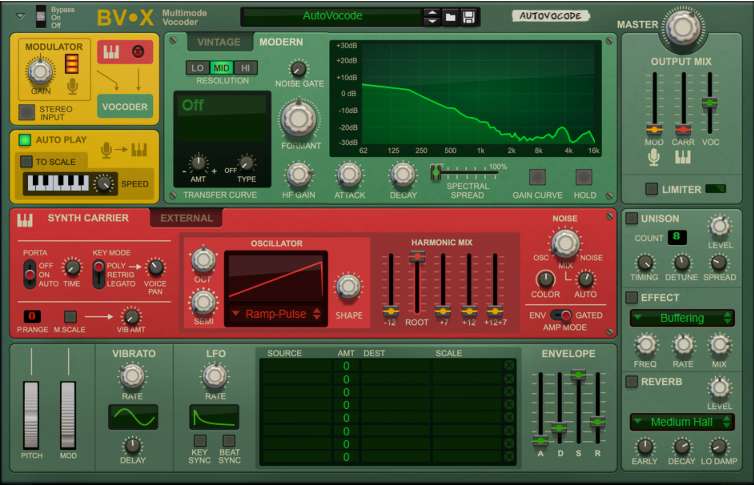Select LO resolution
This screenshot has width=754, height=486.
coord(198,68)
